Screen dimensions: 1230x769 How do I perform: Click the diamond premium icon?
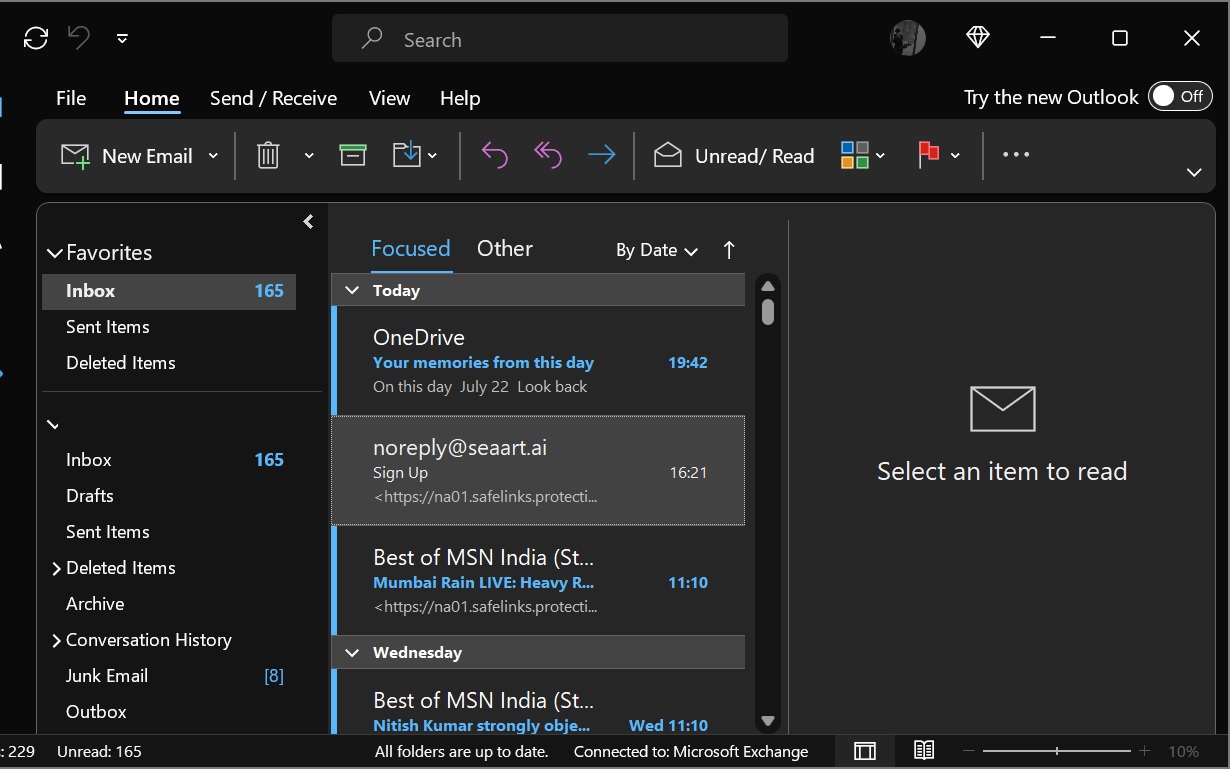point(978,38)
